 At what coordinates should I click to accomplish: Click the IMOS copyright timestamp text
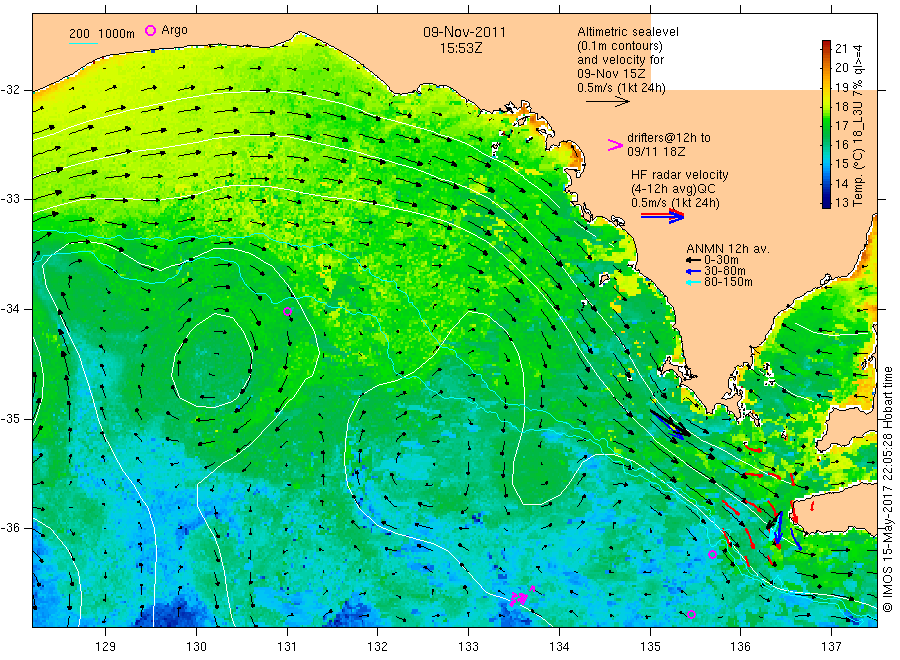tap(887, 489)
